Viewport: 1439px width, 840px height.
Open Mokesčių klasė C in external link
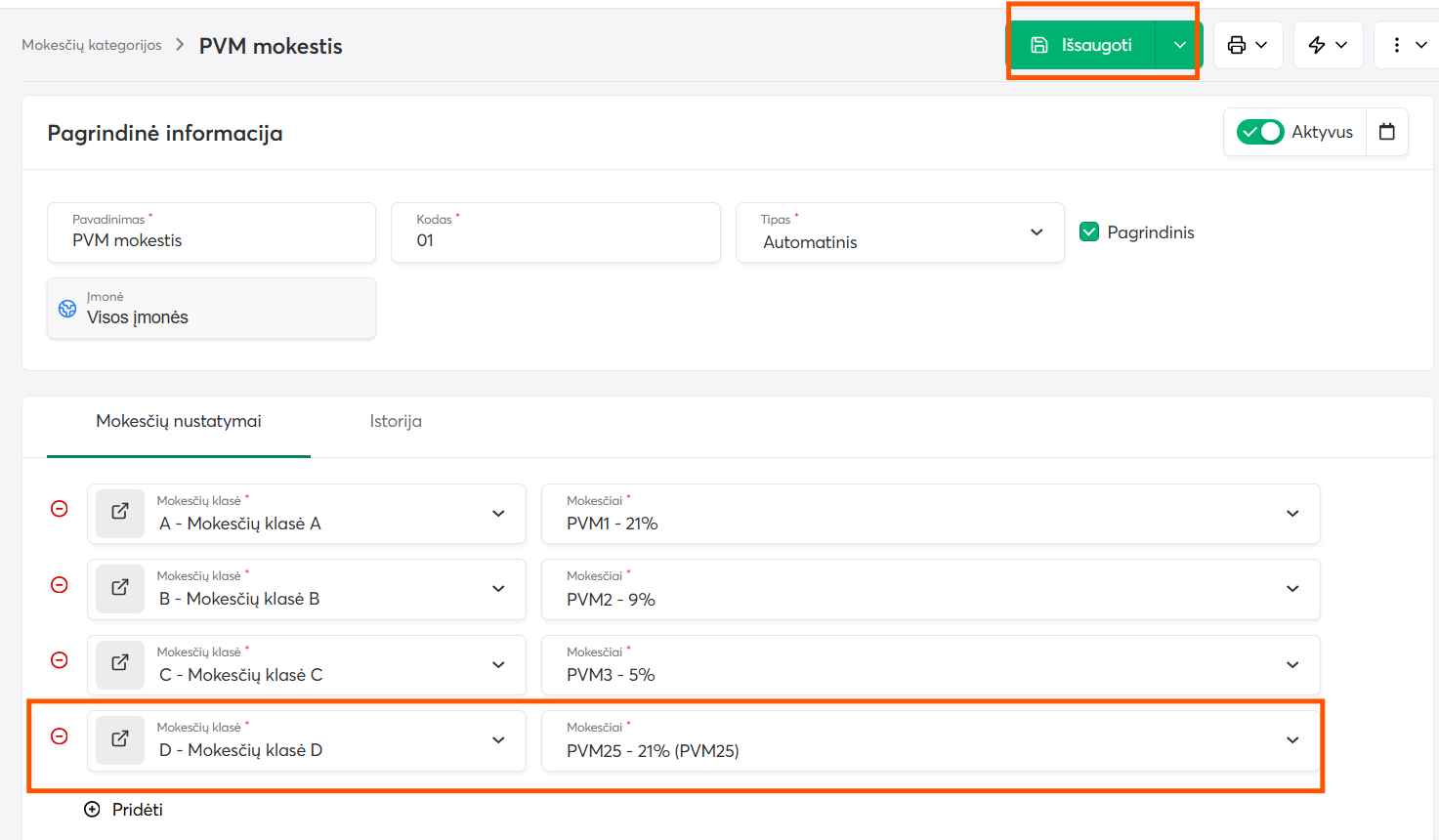[120, 664]
